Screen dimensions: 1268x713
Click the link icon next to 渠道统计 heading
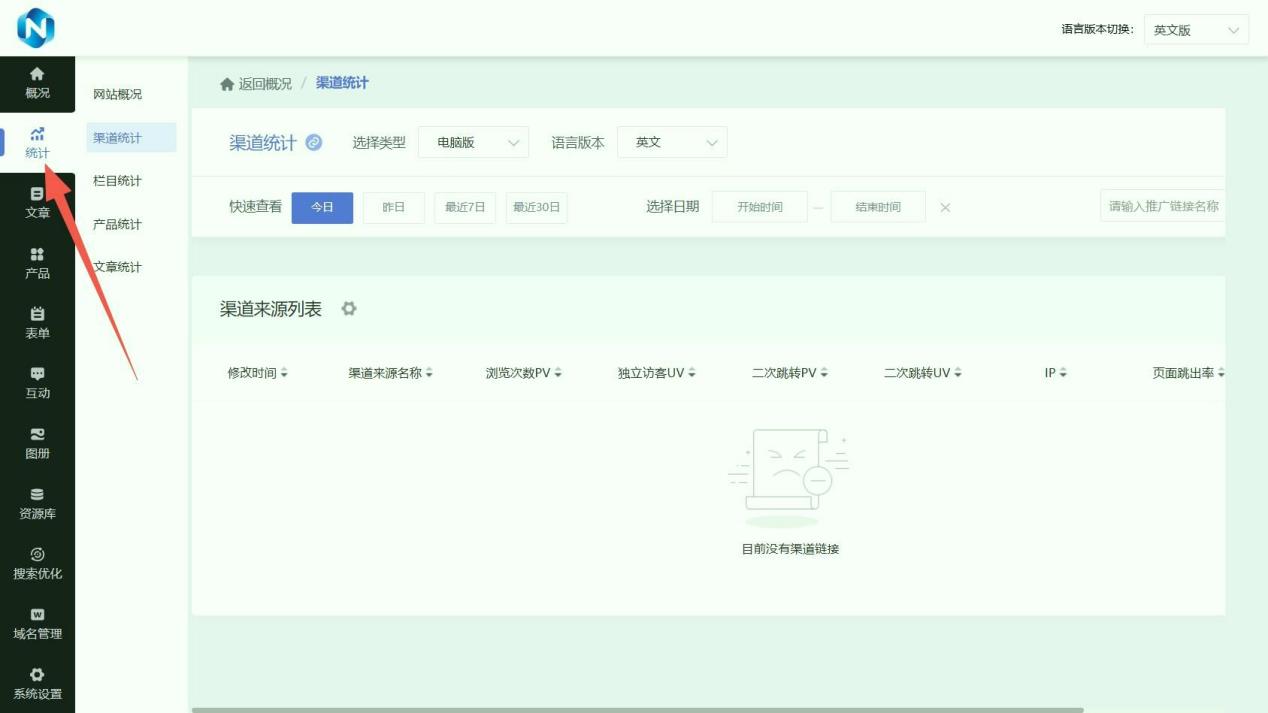coord(314,143)
